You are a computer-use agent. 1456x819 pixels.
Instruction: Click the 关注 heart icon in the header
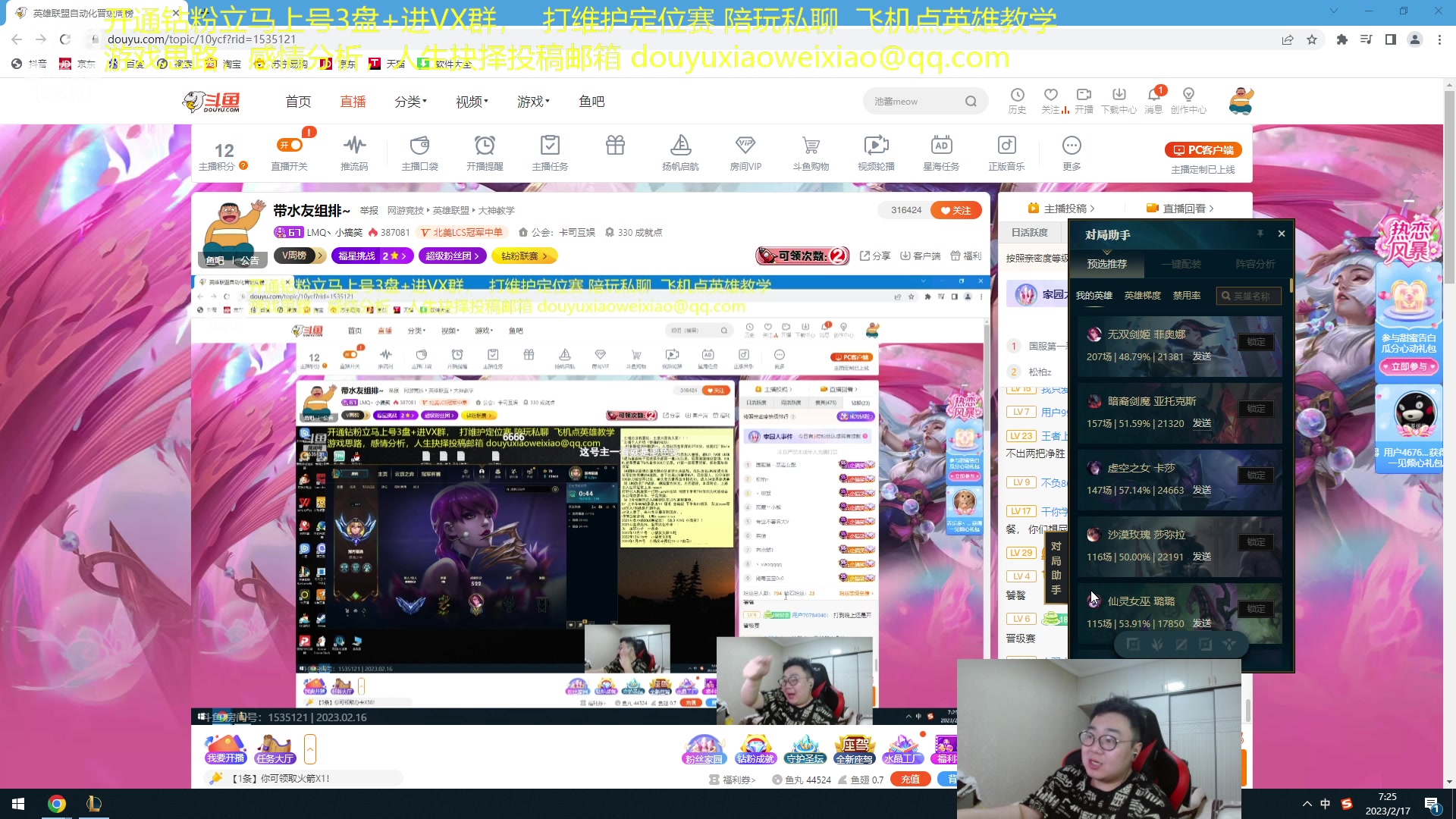(x=1050, y=95)
